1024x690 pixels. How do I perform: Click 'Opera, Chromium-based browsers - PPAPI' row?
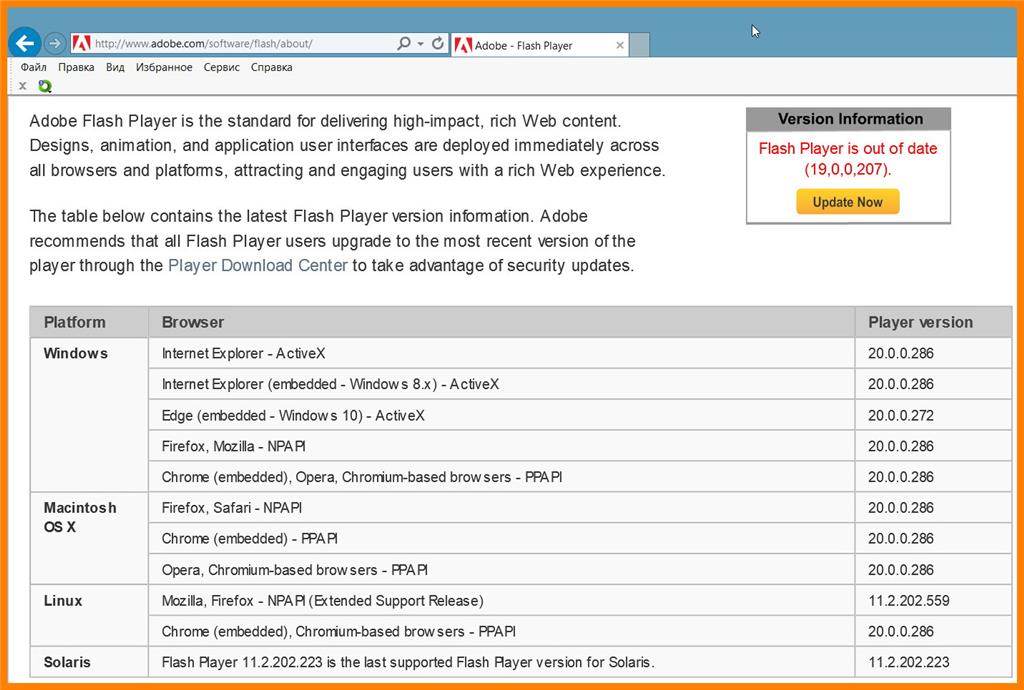coord(502,569)
